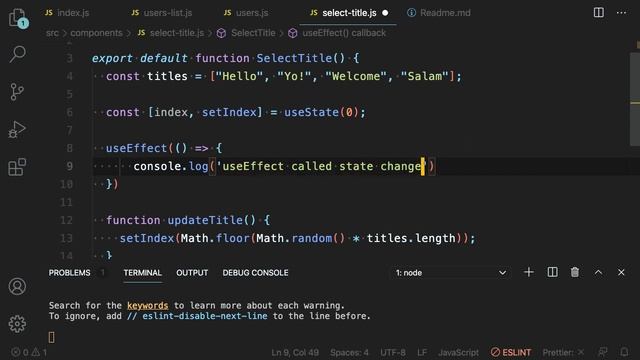Open the PROBLEMS panel tab
The image size is (640, 360).
coord(69,273)
